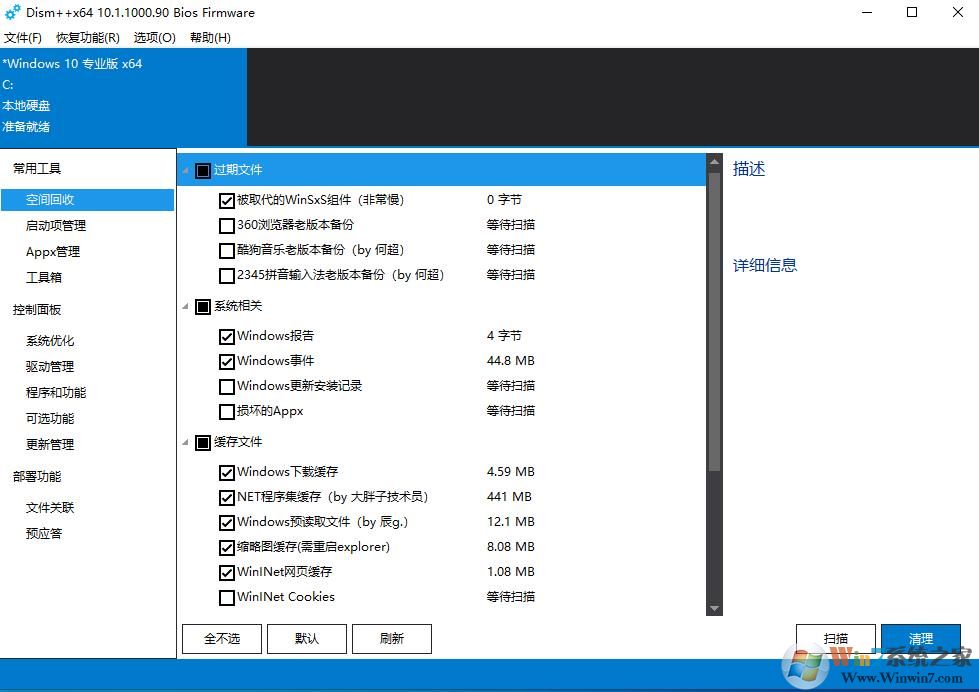Click the 描述 heading

tap(749, 169)
